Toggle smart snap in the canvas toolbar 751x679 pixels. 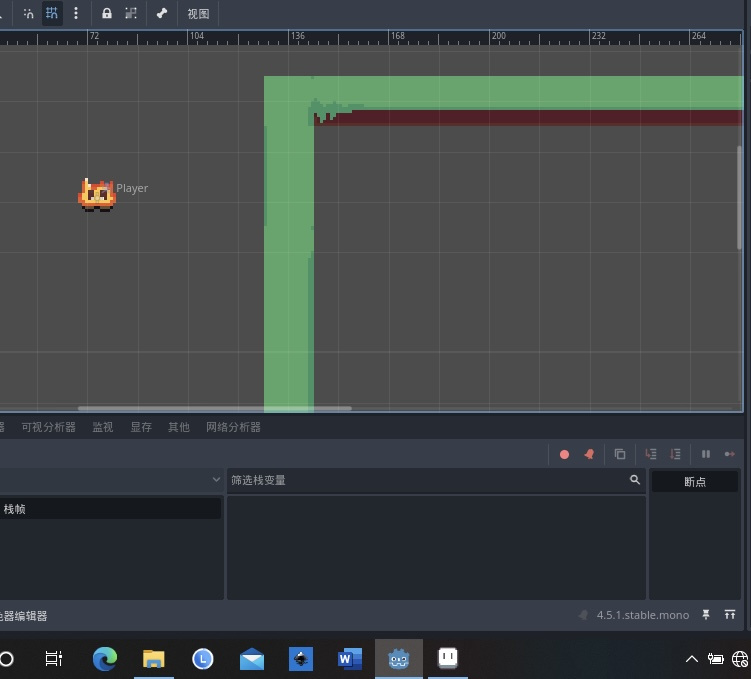coord(28,13)
